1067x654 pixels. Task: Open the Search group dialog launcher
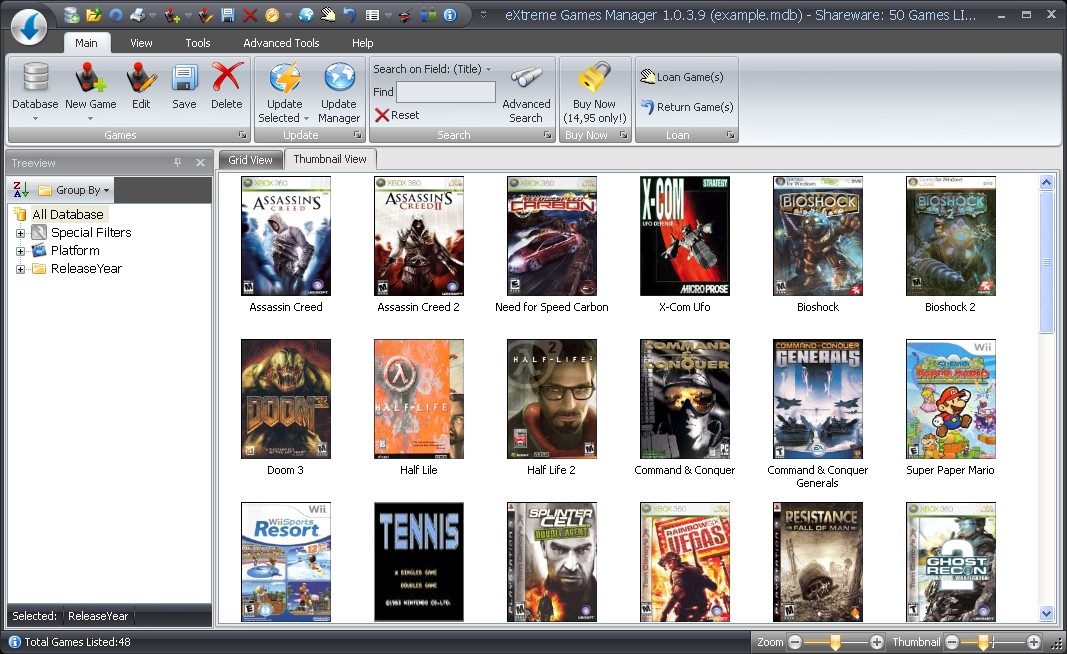coord(547,135)
